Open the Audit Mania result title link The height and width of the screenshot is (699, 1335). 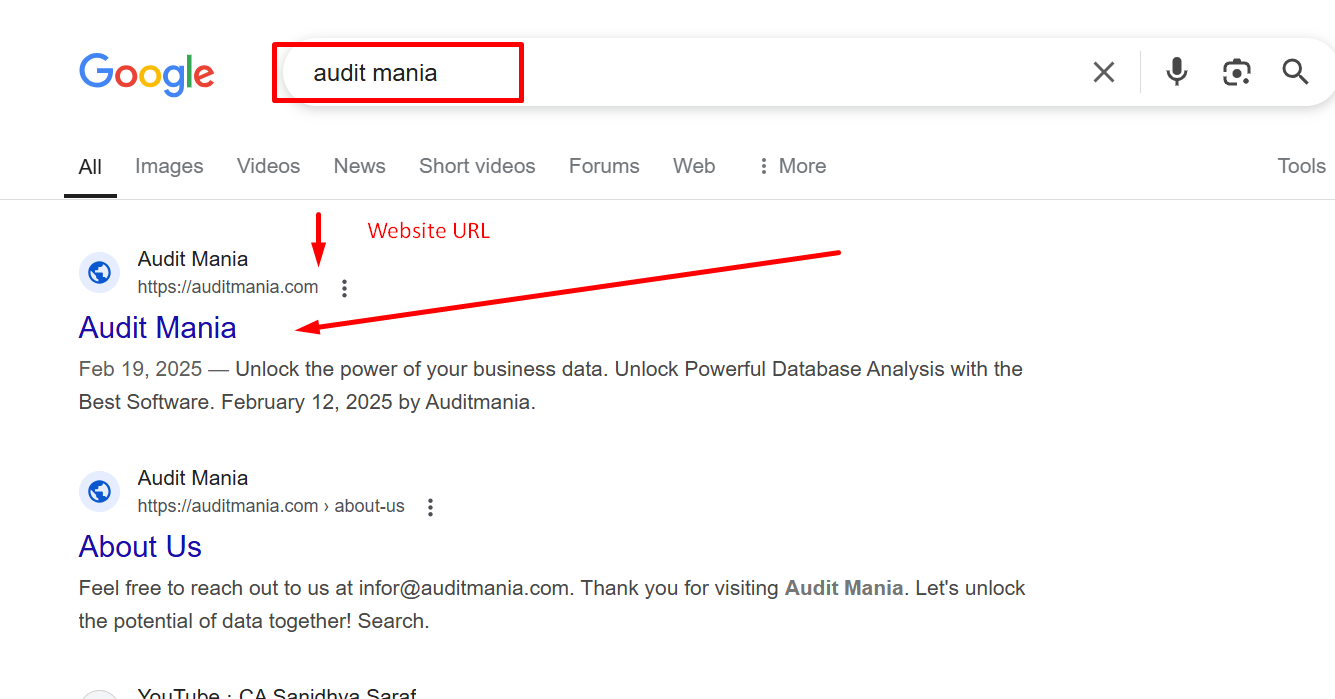tap(158, 328)
